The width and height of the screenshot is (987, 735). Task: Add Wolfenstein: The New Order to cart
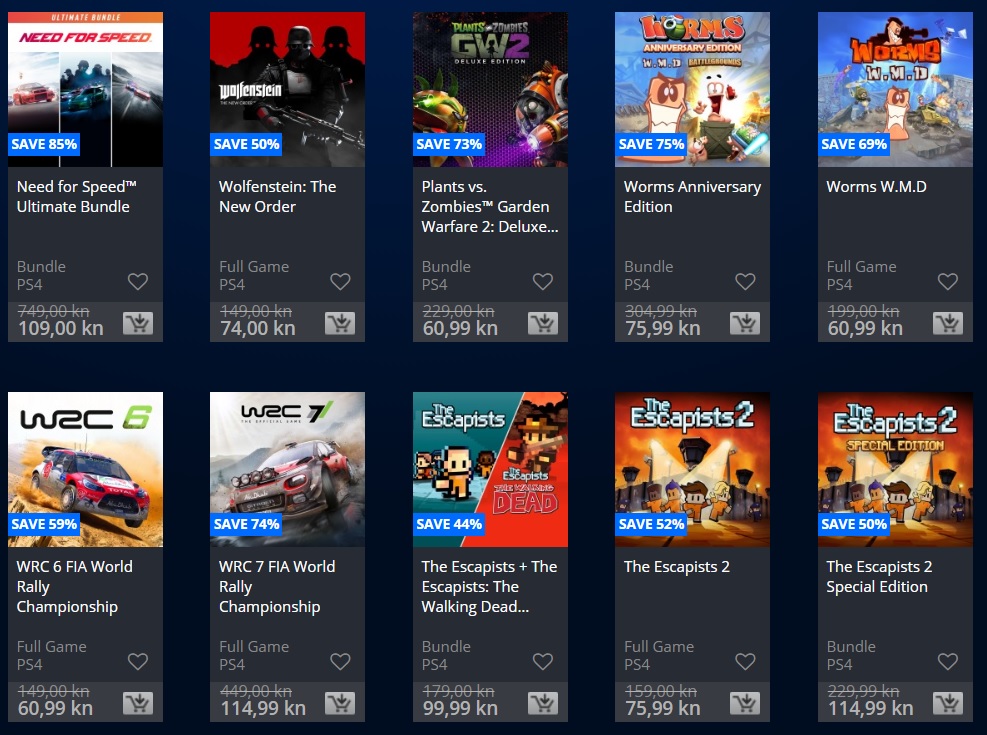pyautogui.click(x=340, y=323)
